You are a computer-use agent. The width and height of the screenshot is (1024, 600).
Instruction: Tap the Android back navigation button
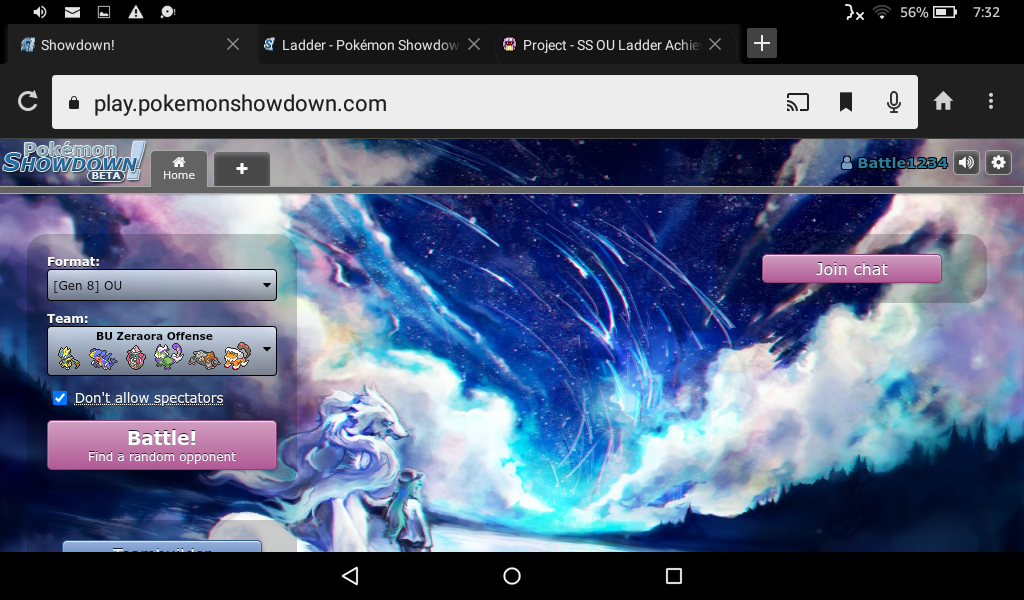click(x=350, y=575)
